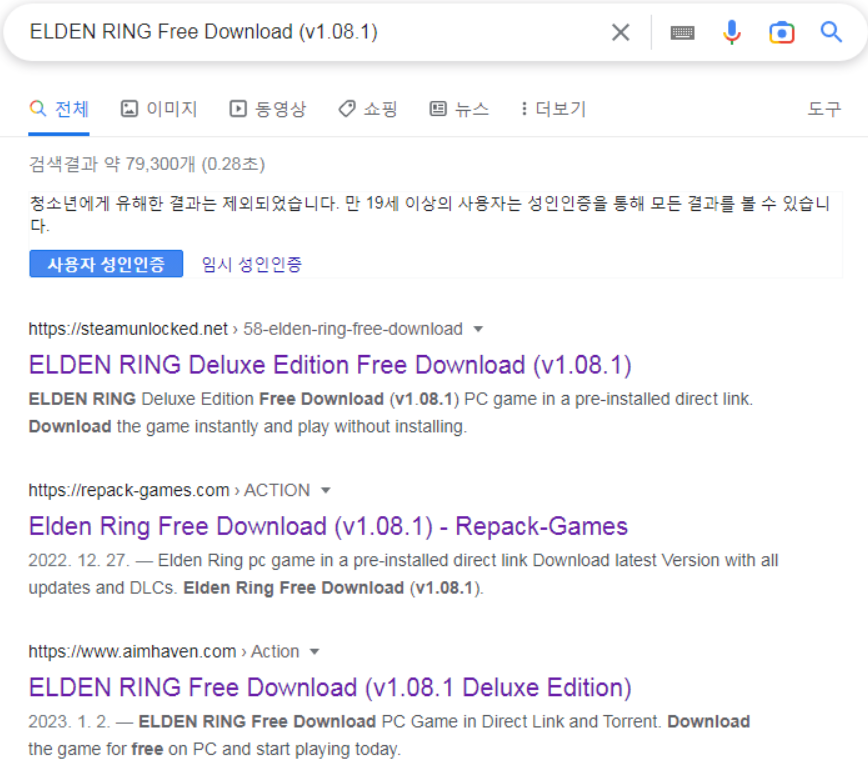Screen dimensions: 868x766
Task: Submit search with magnifying glass icon
Action: (x=831, y=32)
